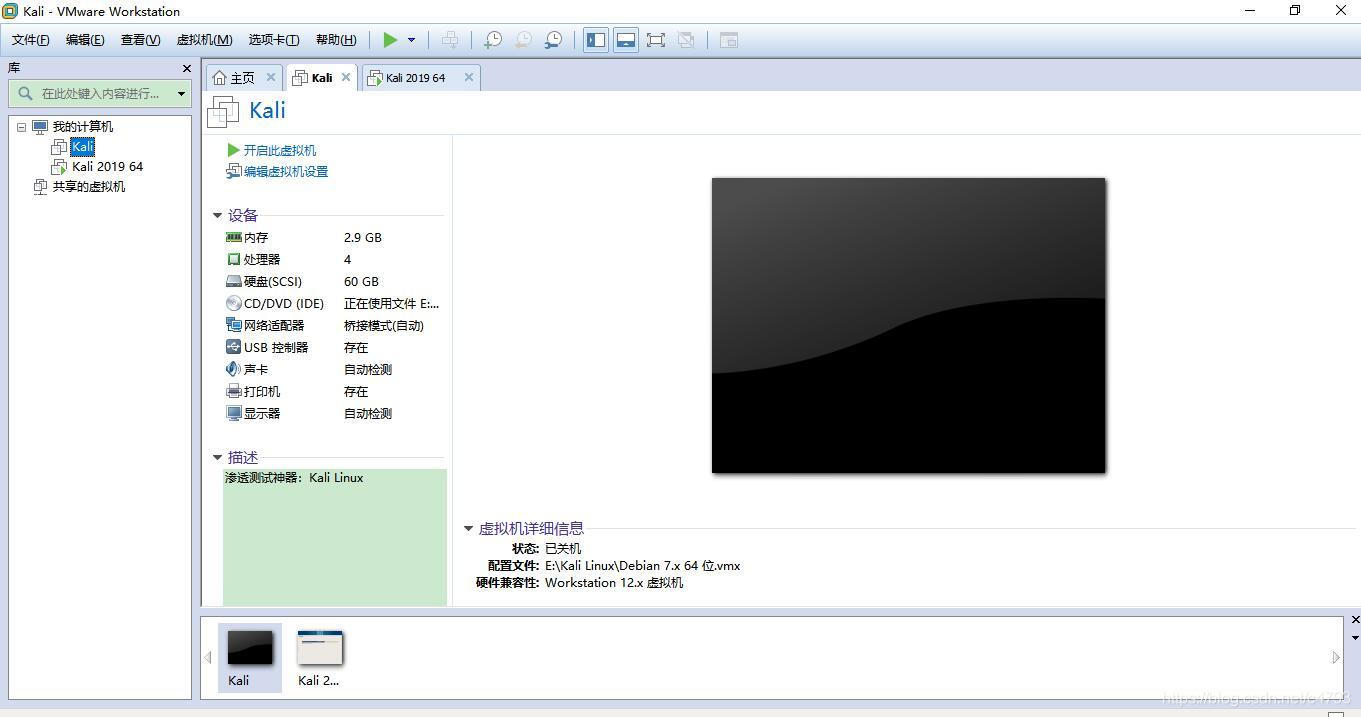This screenshot has height=717, width=1361.
Task: Close the 库 library panel
Action: [186, 68]
